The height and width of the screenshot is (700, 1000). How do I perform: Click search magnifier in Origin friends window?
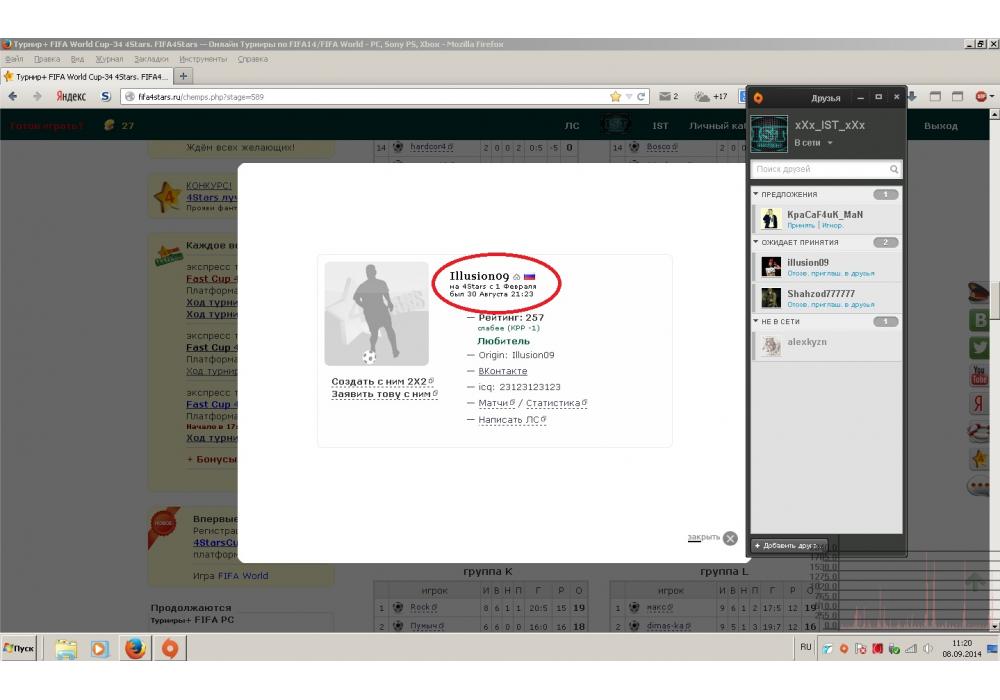click(893, 169)
